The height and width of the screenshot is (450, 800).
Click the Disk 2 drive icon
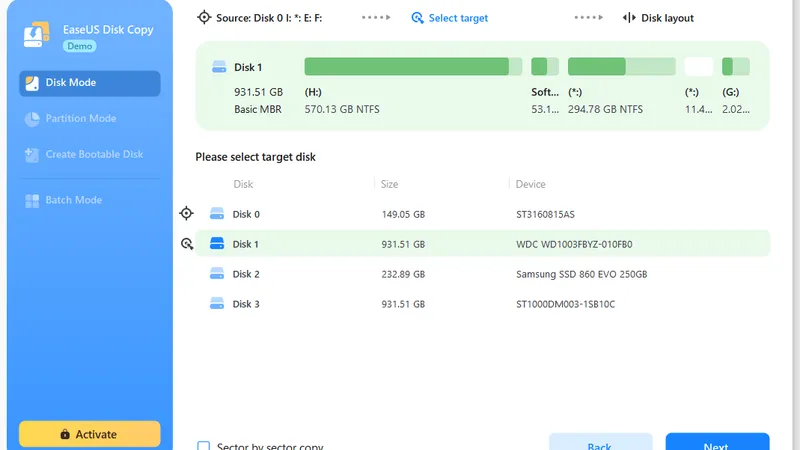pos(217,273)
